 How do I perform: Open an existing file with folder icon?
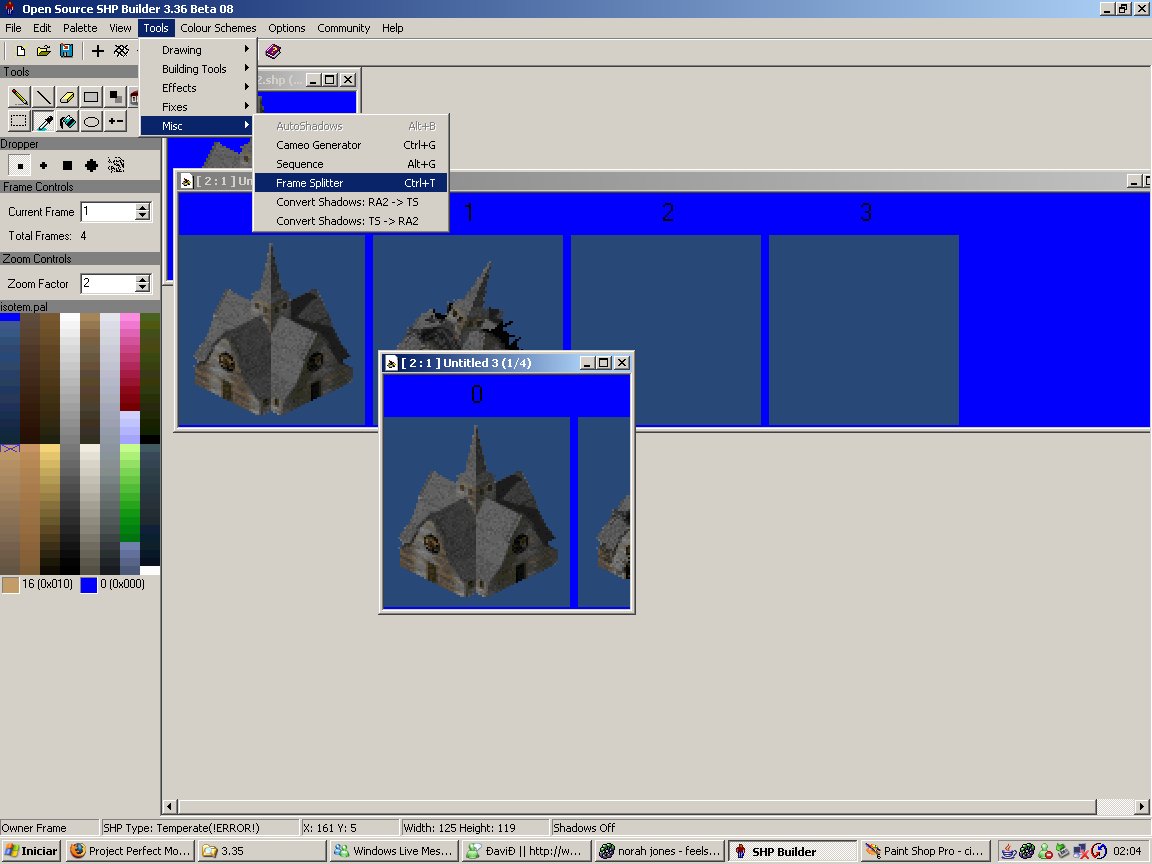[x=44, y=51]
